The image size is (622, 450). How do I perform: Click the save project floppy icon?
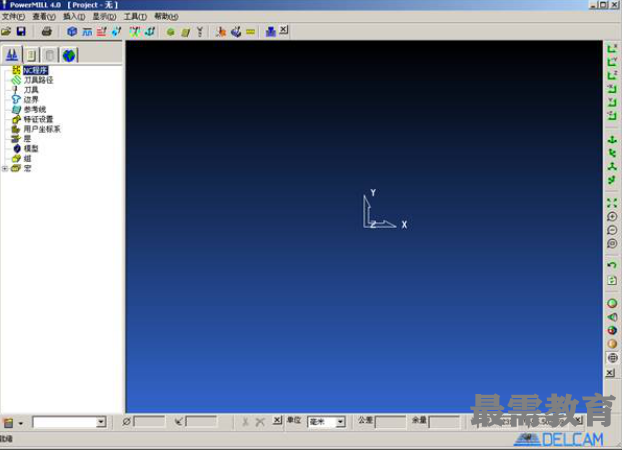21,31
